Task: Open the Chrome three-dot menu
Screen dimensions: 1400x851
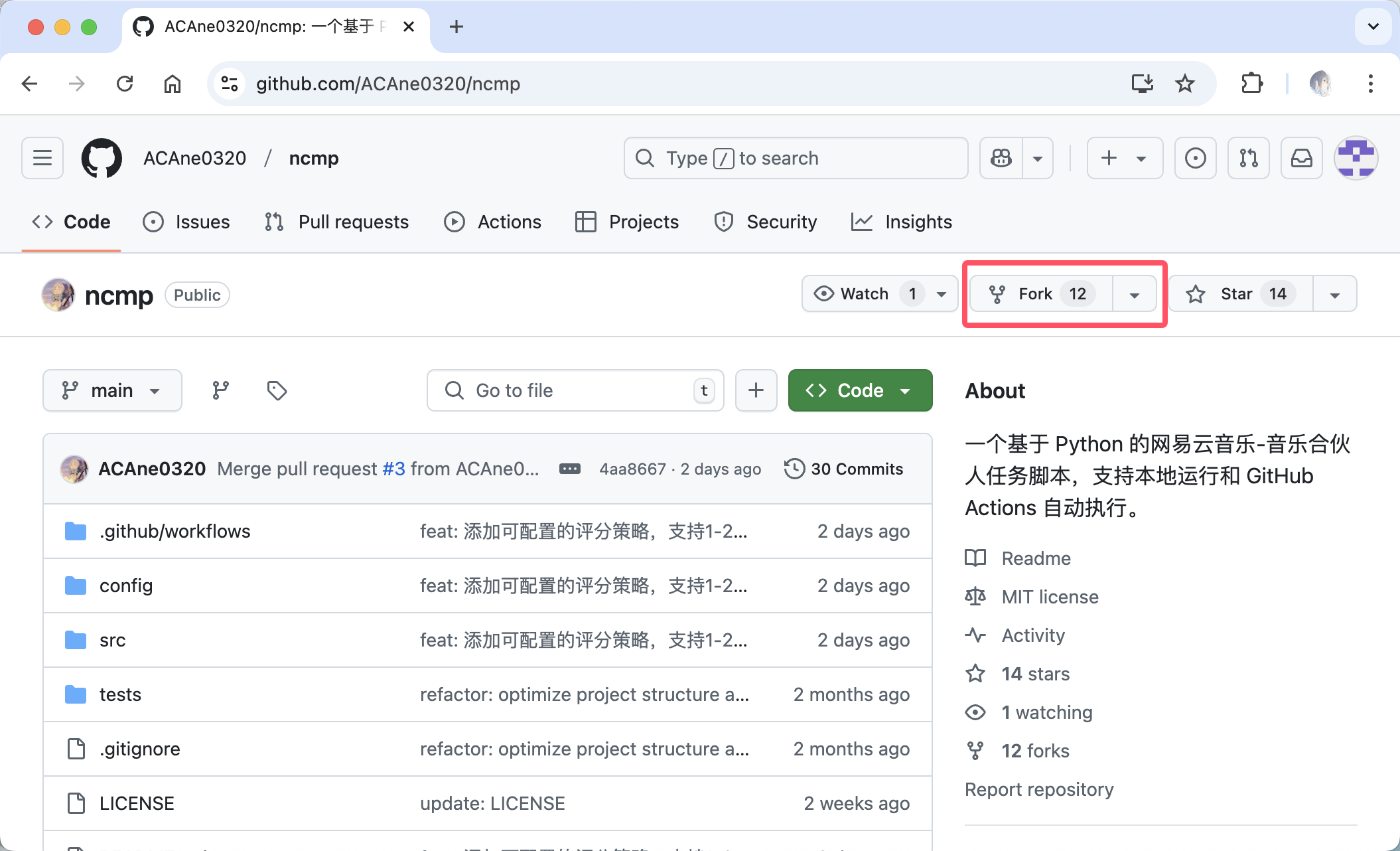Action: click(1370, 84)
